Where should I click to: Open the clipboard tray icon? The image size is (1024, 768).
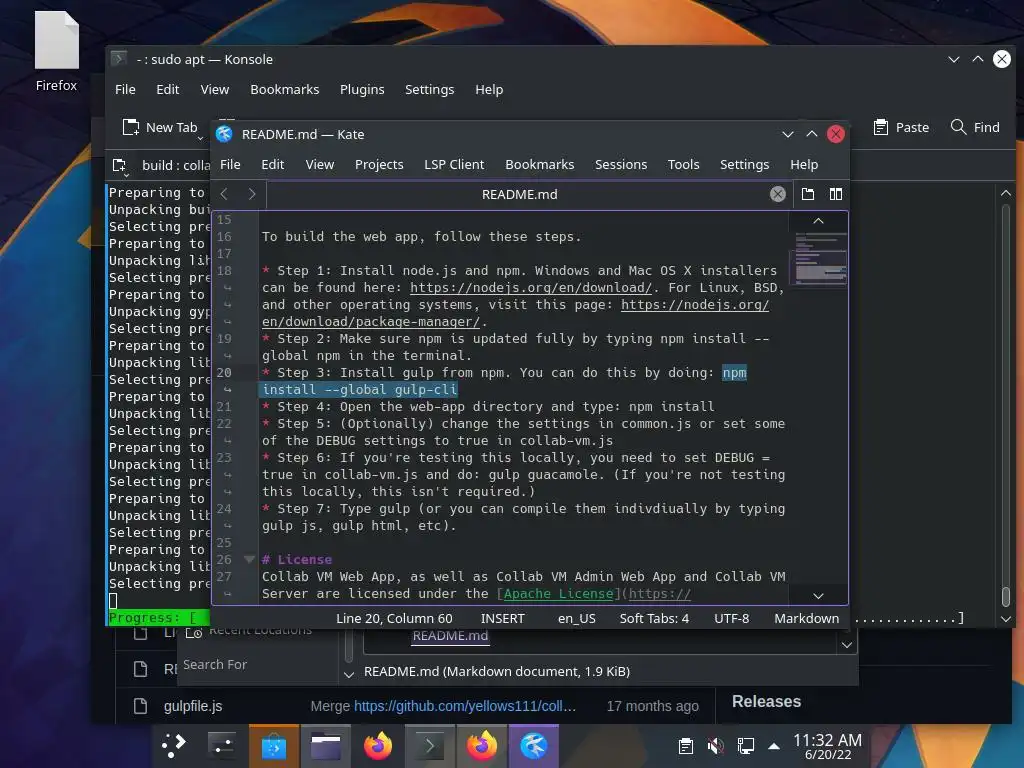pyautogui.click(x=686, y=746)
